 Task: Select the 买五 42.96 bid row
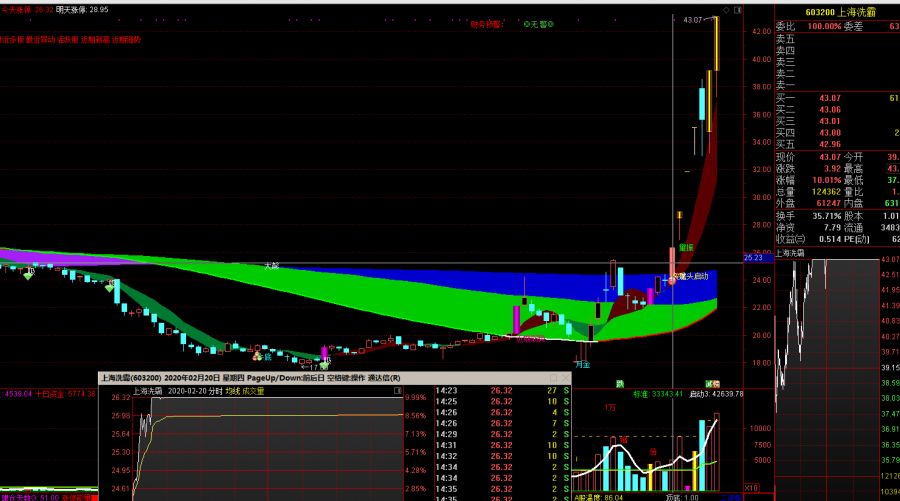pos(837,144)
